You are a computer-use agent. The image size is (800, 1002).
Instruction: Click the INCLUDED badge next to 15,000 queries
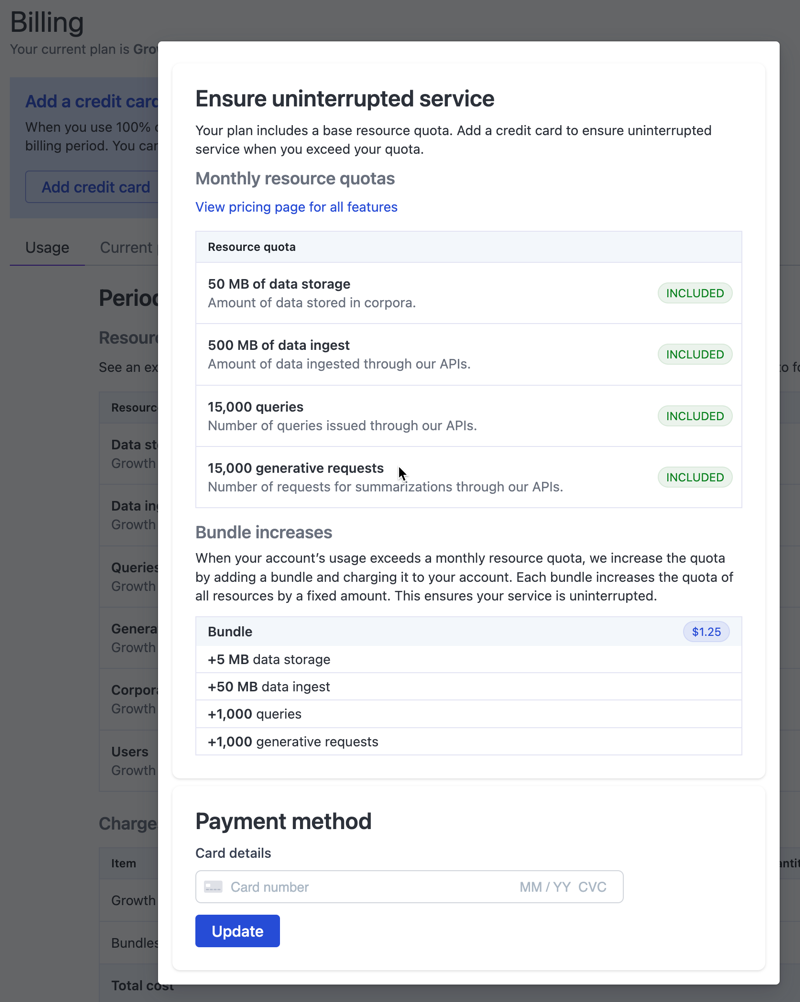pyautogui.click(x=694, y=416)
